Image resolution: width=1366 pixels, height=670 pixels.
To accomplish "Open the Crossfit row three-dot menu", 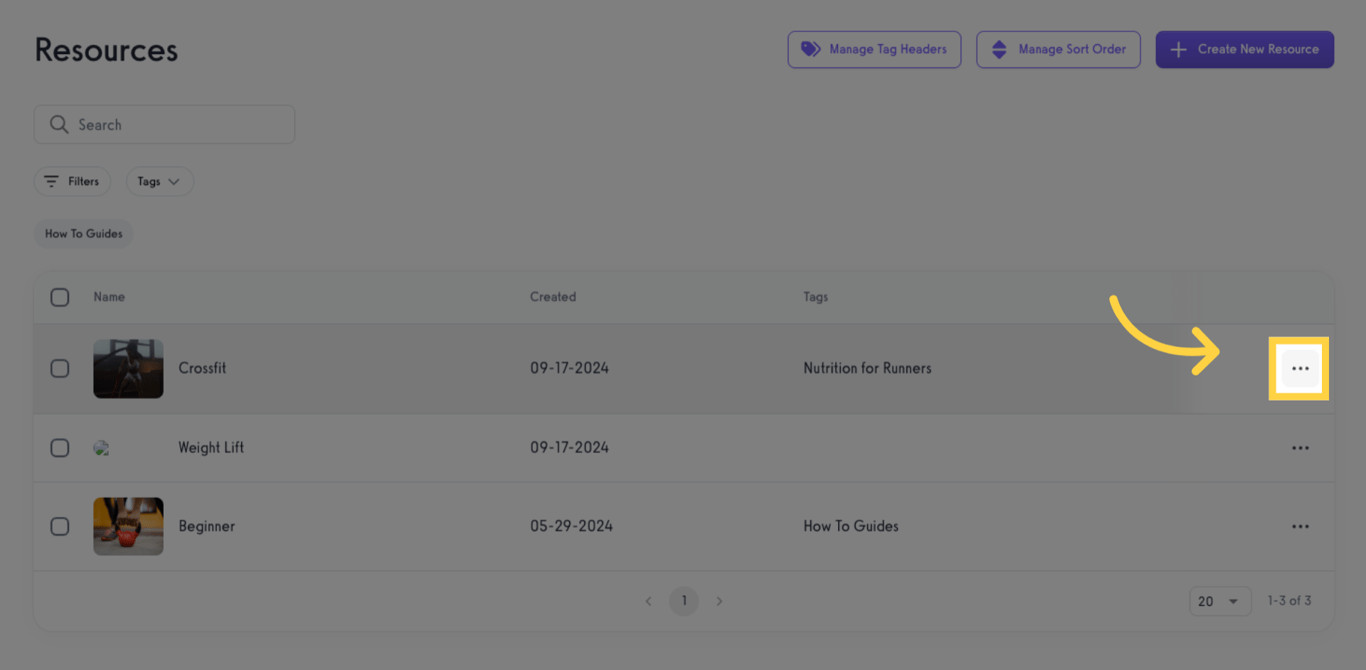I will [1299, 369].
